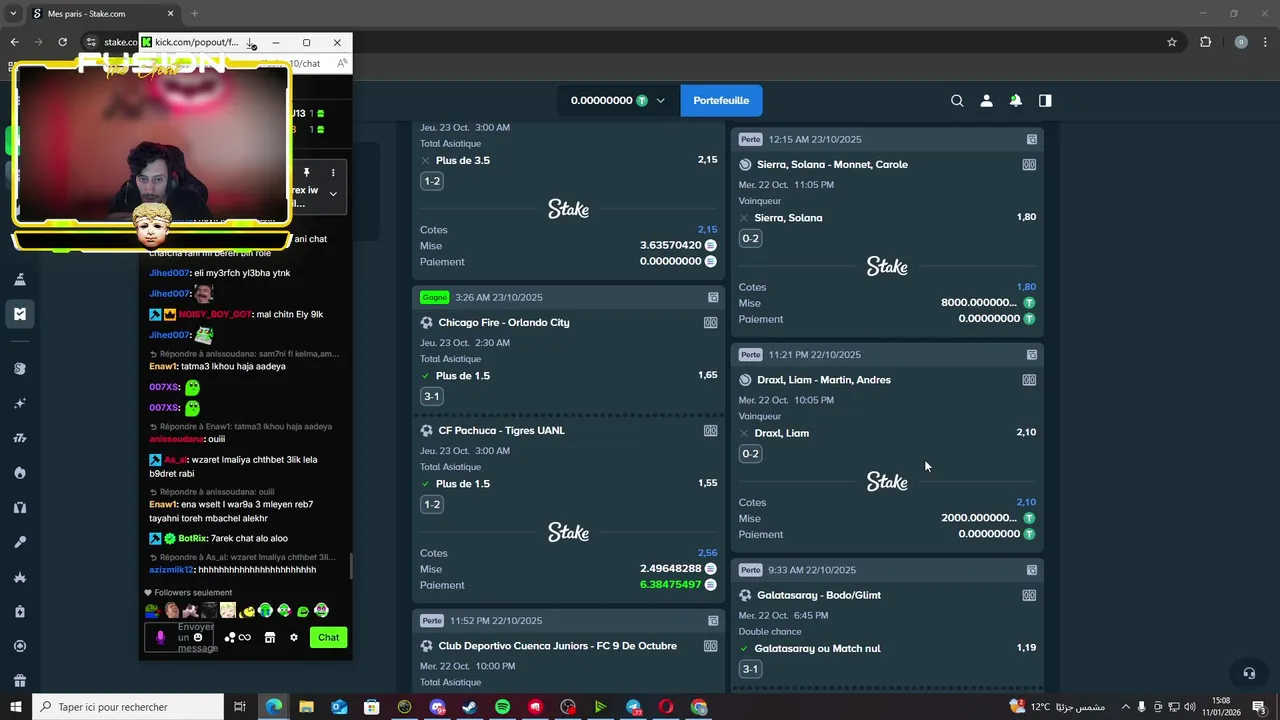Open share icon on Sierra, Solana bet slip

[x=1031, y=140]
